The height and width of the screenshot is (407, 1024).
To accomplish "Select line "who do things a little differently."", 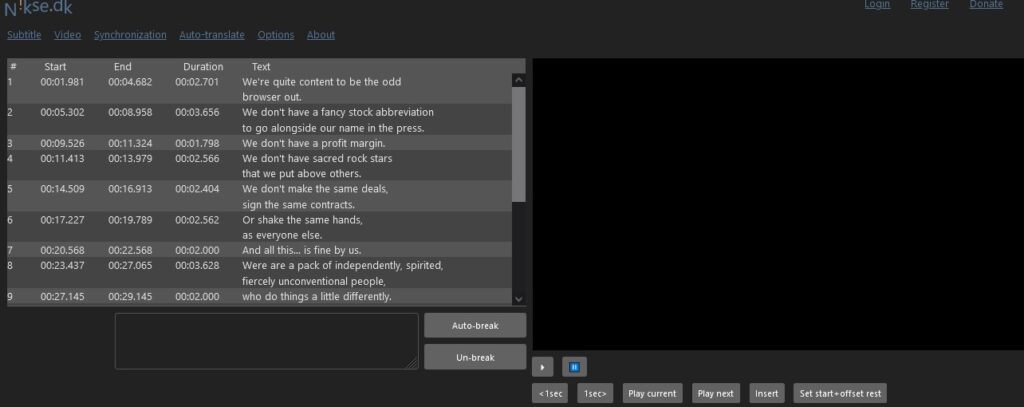I will point(317,297).
